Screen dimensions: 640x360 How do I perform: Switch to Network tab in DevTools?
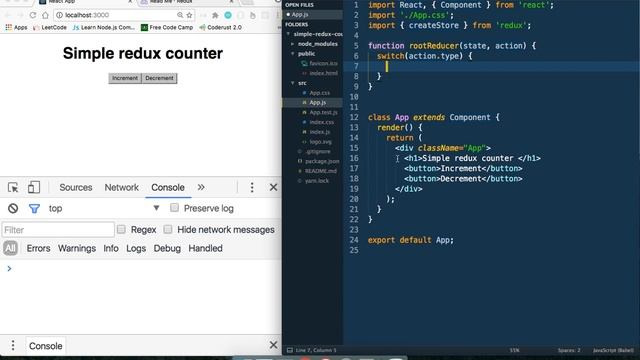[x=122, y=187]
